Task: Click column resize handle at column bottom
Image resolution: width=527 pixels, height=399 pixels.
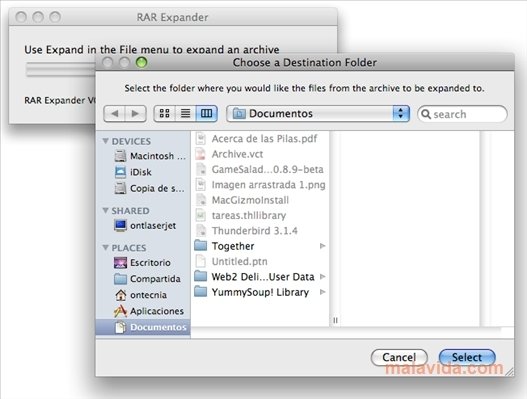Action: point(335,320)
